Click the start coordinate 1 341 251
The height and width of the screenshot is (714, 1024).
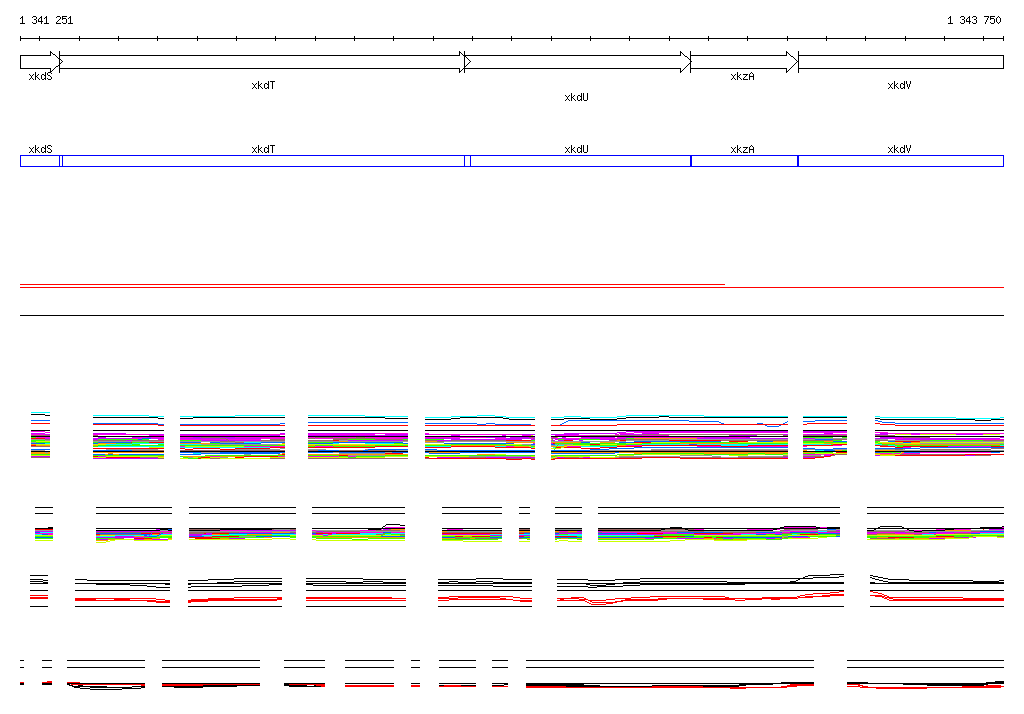coord(46,20)
